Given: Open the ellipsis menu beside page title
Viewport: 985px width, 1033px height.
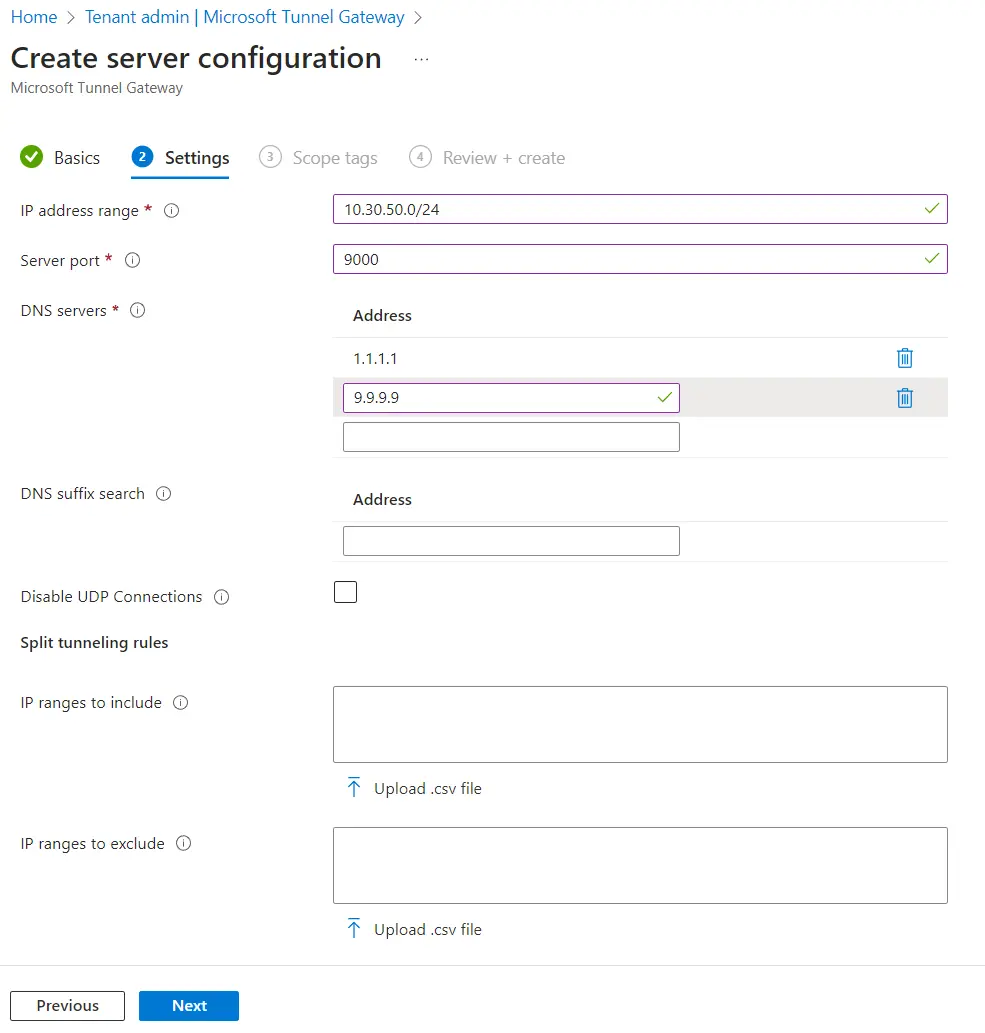Looking at the screenshot, I should point(421,59).
